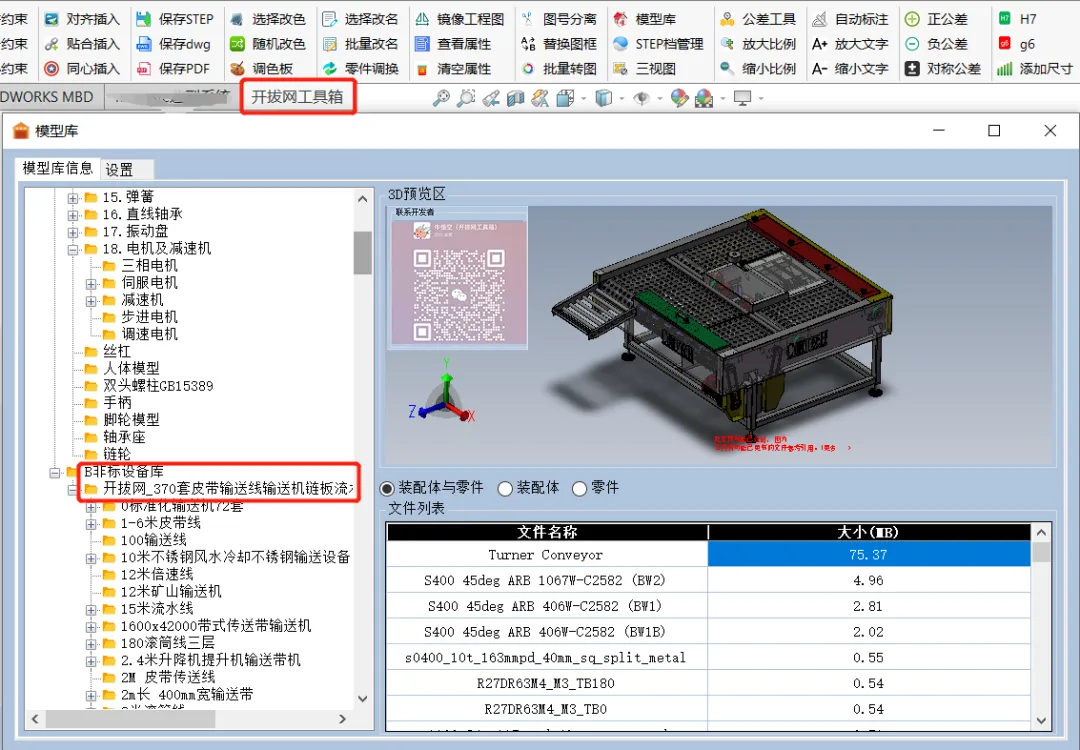The image size is (1080, 750).
Task: Apply the g6 tolerance icon
Action: click(x=1005, y=44)
